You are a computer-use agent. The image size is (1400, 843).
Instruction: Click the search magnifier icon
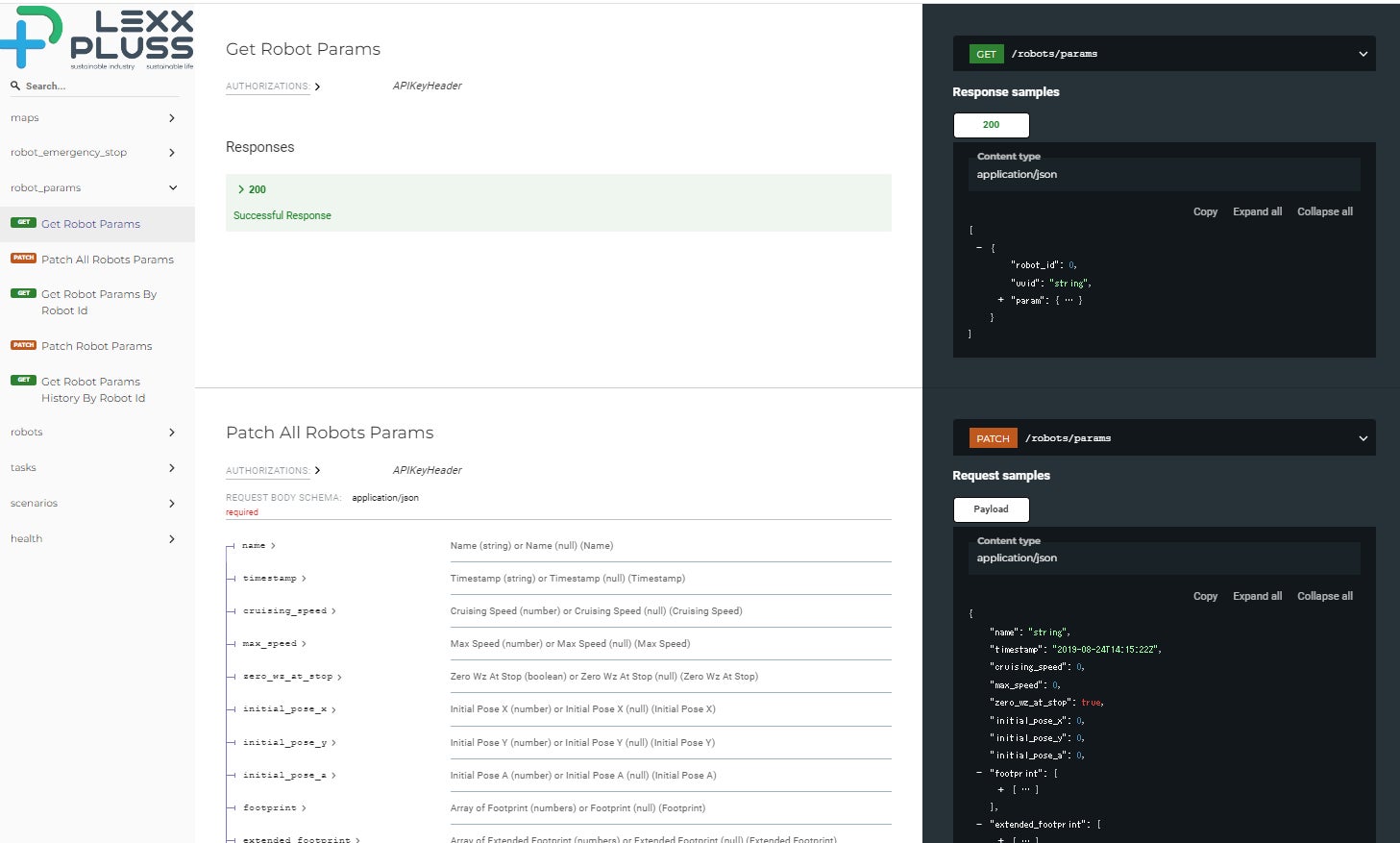click(15, 86)
